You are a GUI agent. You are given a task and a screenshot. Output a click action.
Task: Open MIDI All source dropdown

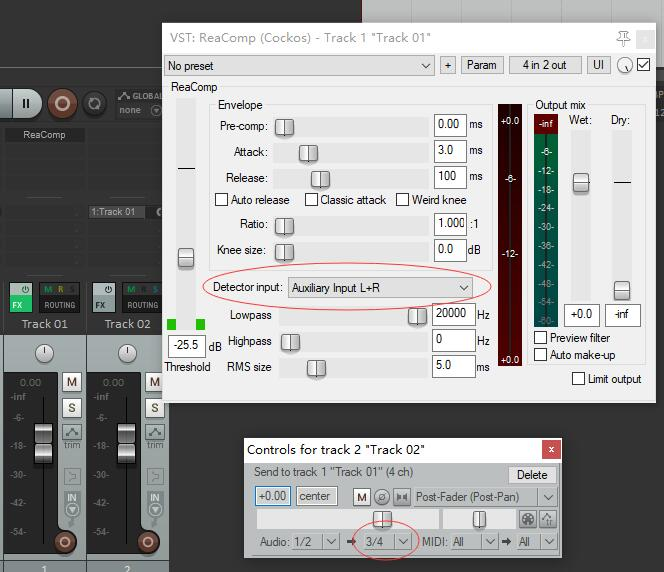click(473, 542)
